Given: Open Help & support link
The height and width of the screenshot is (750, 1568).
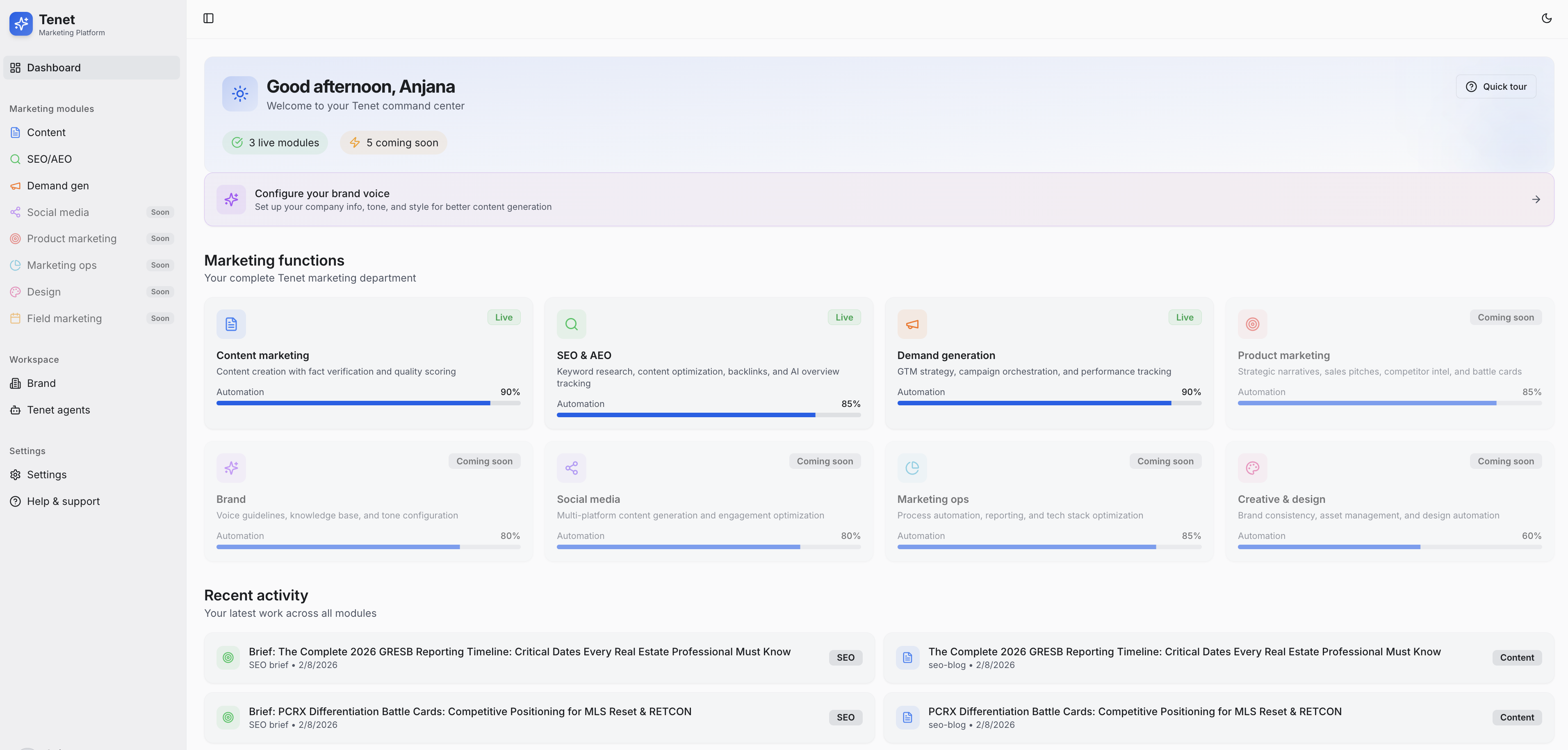Looking at the screenshot, I should [x=63, y=501].
